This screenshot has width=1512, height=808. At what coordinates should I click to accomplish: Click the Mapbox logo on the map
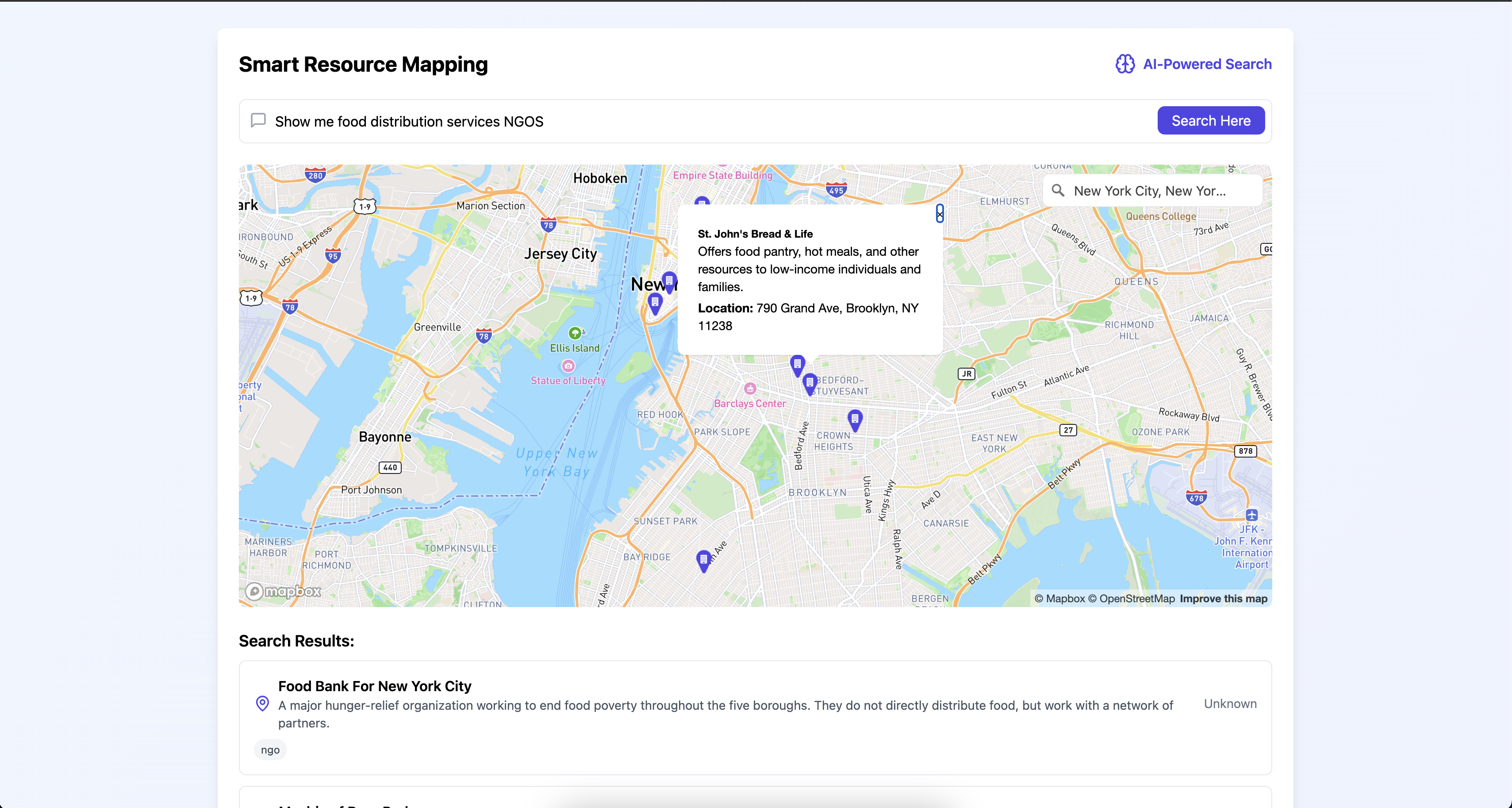click(x=284, y=591)
